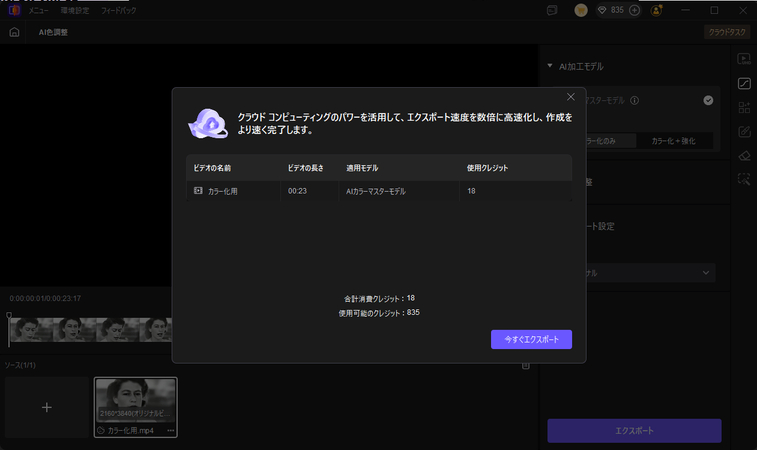Click the ソース(1/1) label
The image size is (757, 450).
[x=20, y=365]
